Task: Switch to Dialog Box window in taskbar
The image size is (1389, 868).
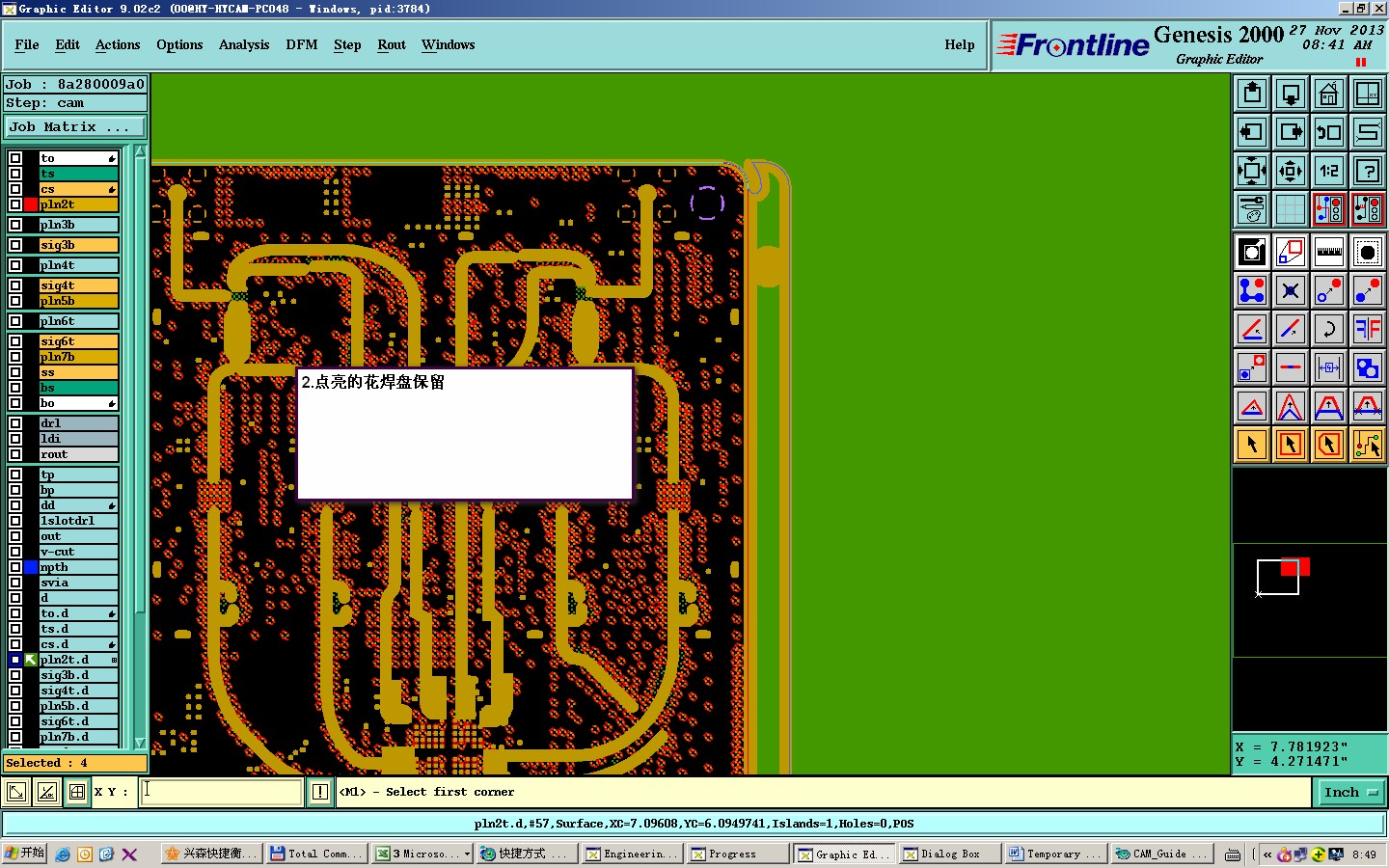Action: 949,854
